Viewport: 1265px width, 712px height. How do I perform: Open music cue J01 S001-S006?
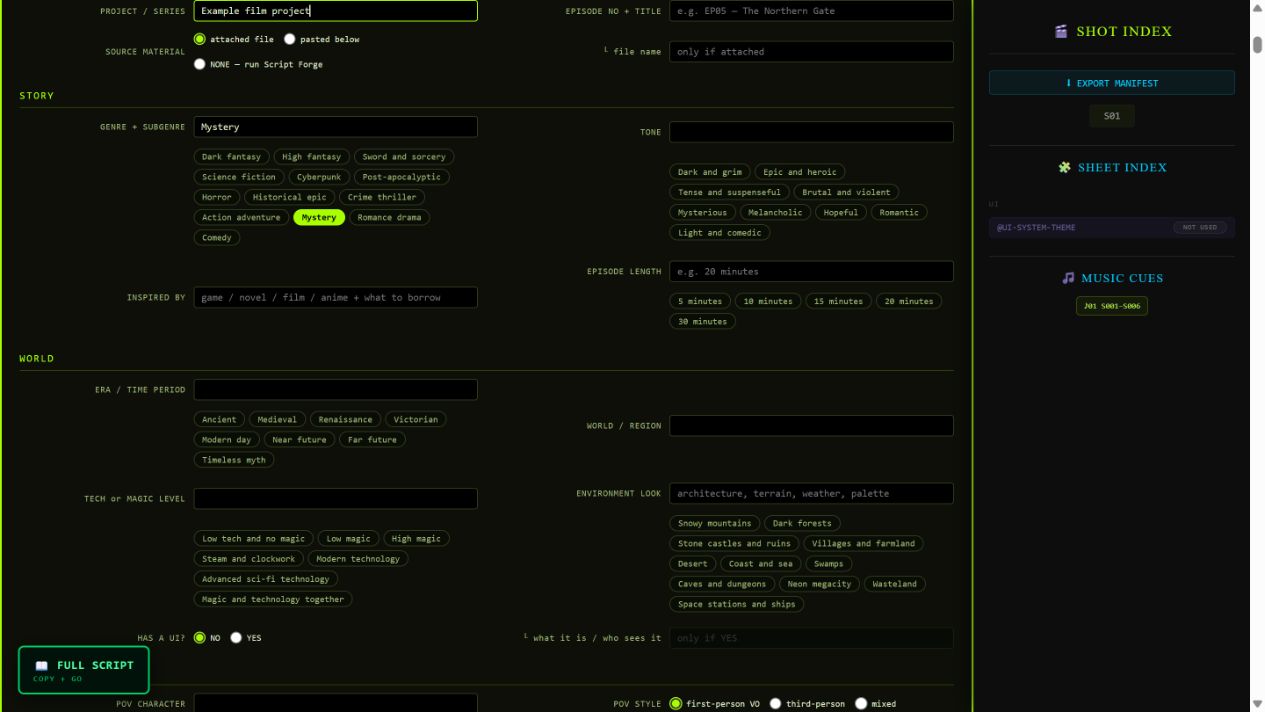[x=1111, y=306]
